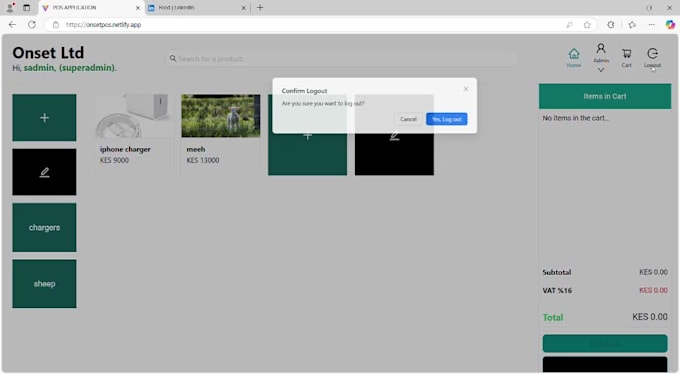680x374 pixels.
Task: Click the green checkout button below Total
Action: (x=605, y=343)
